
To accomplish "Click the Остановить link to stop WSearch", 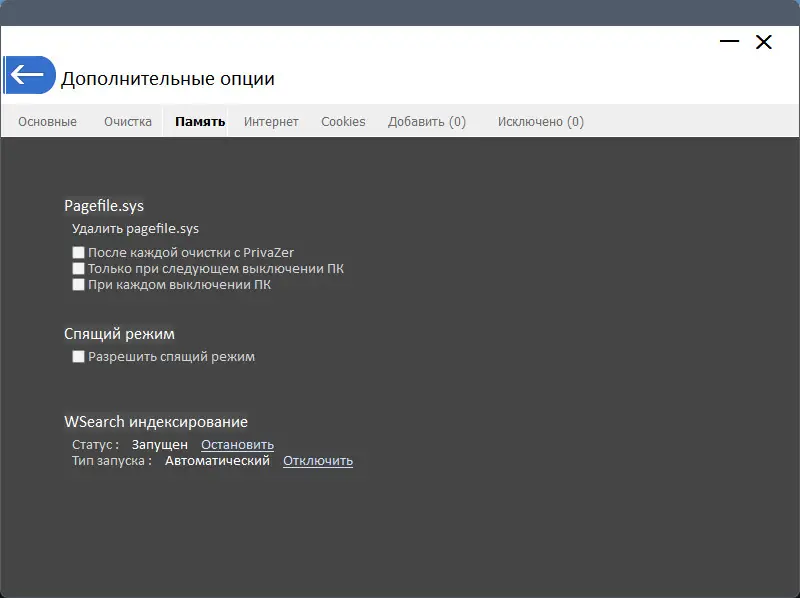I will tap(237, 444).
